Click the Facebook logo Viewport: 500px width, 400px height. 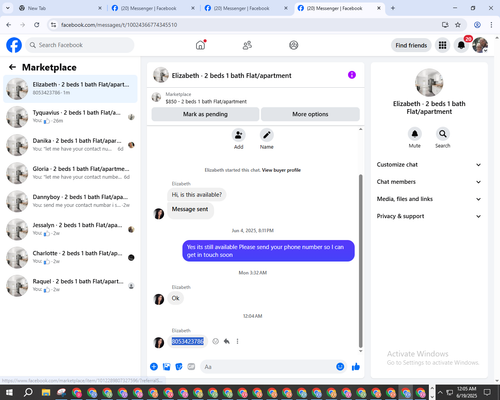coord(14,45)
